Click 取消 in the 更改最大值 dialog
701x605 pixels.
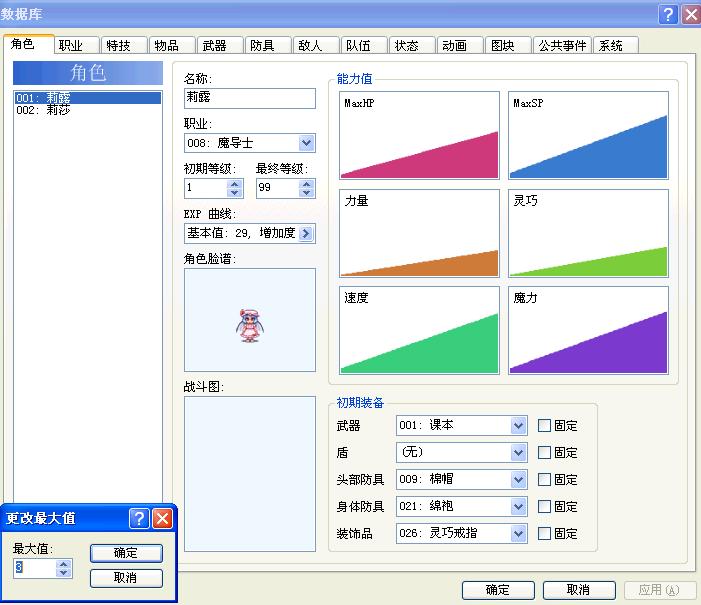(126, 578)
